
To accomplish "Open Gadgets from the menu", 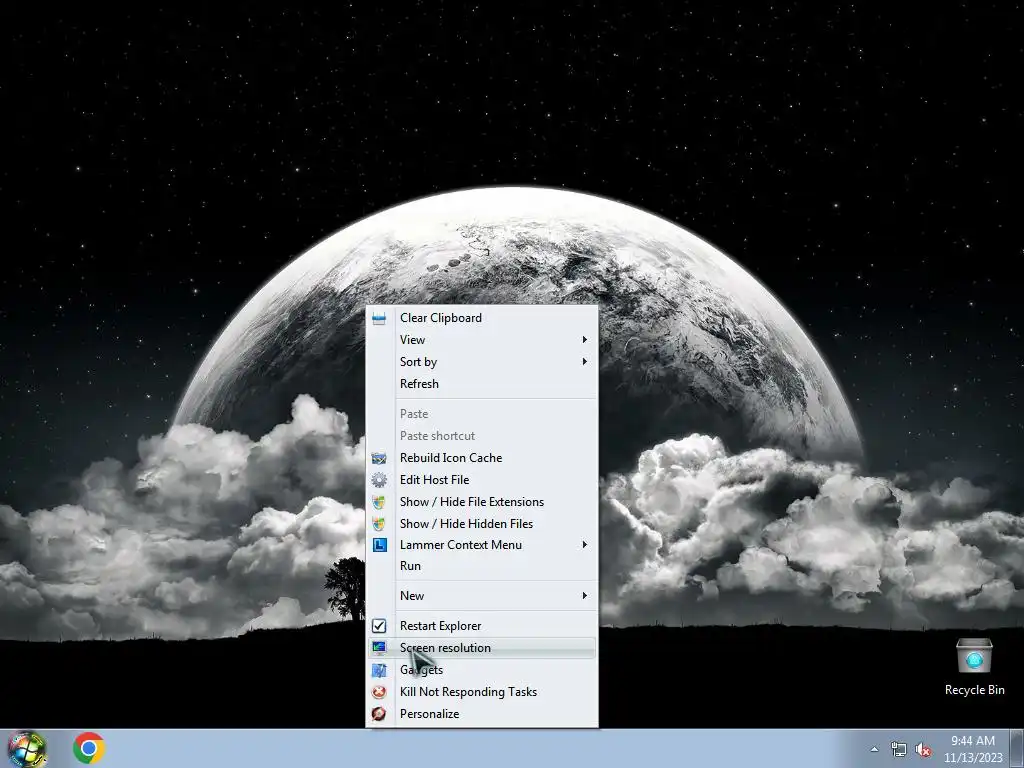I will click(x=482, y=670).
